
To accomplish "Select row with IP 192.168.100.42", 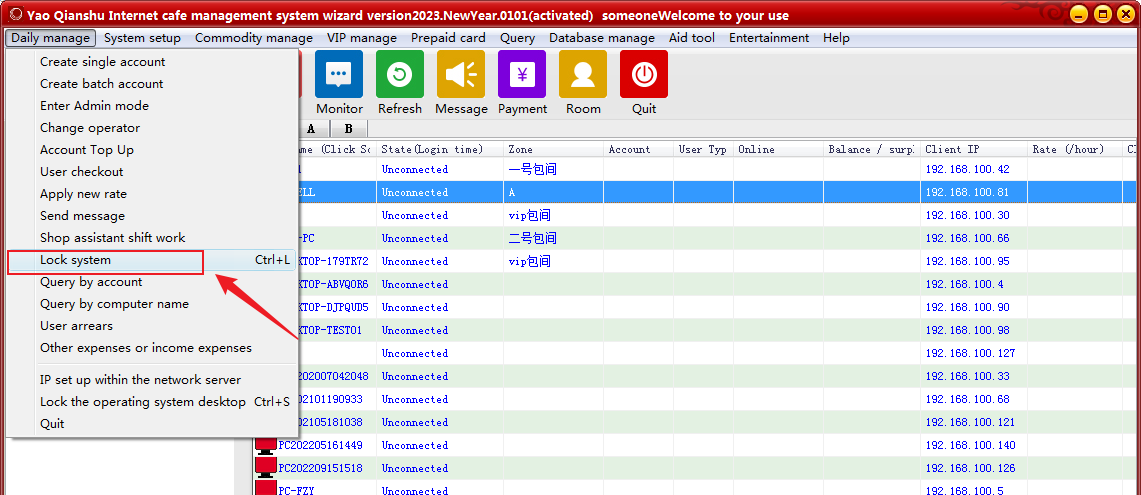I will (967, 170).
